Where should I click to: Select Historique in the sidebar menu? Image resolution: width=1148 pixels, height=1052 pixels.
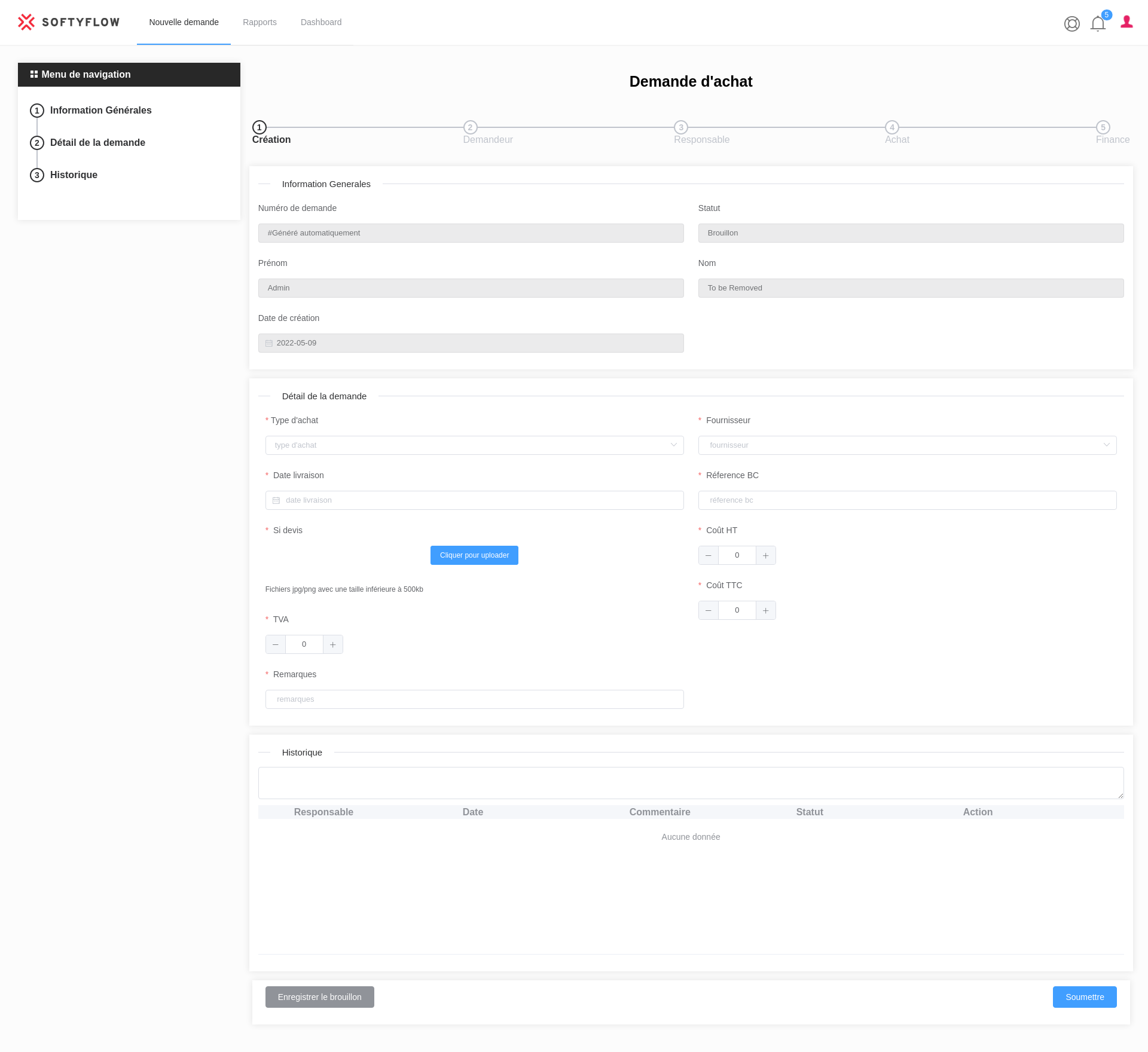coord(73,175)
